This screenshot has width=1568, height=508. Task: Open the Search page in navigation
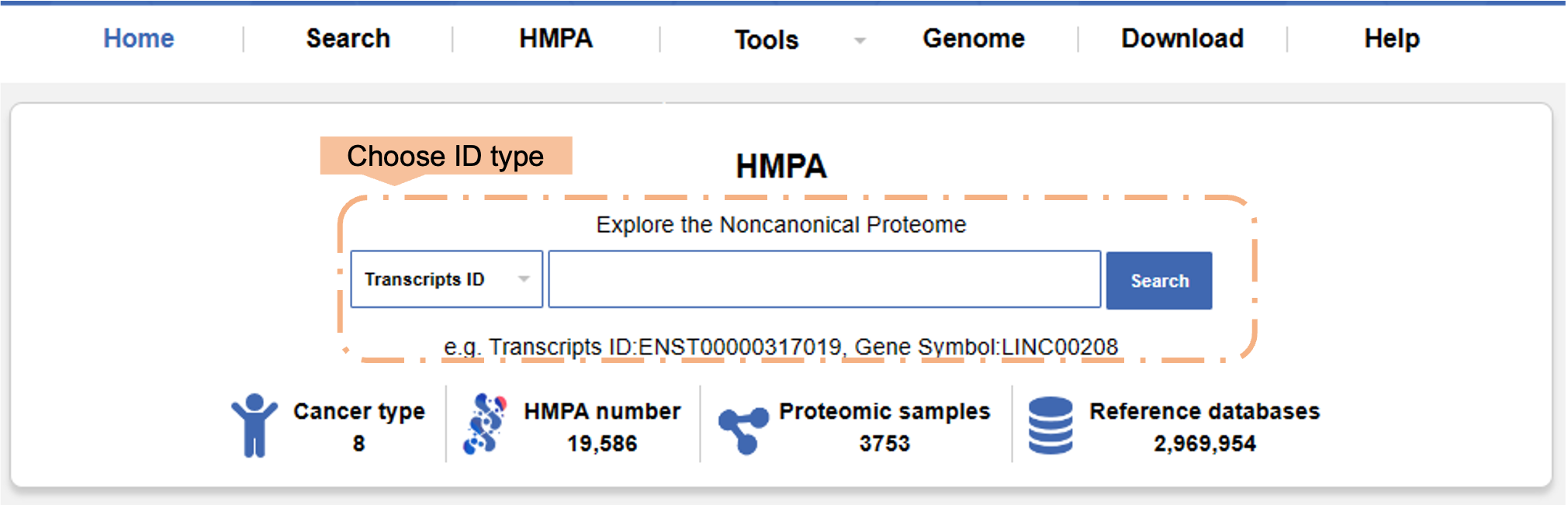(x=348, y=39)
